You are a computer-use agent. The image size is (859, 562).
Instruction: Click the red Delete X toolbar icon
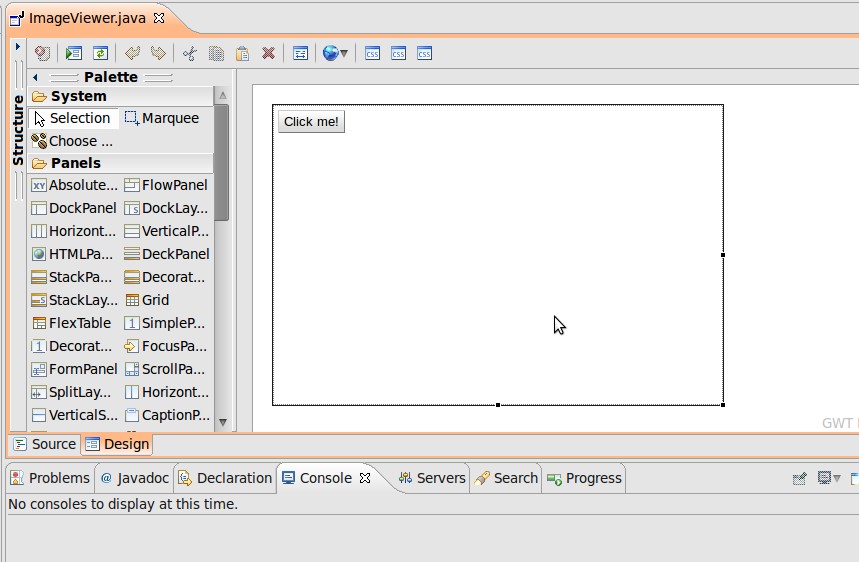[x=268, y=54]
